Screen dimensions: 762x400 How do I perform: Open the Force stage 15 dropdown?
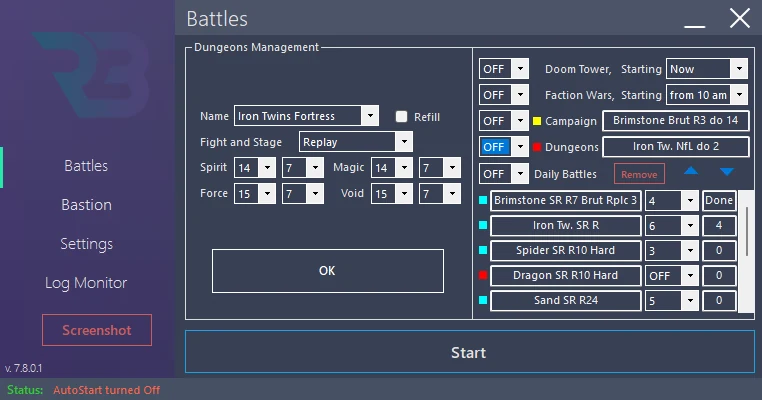[267, 193]
